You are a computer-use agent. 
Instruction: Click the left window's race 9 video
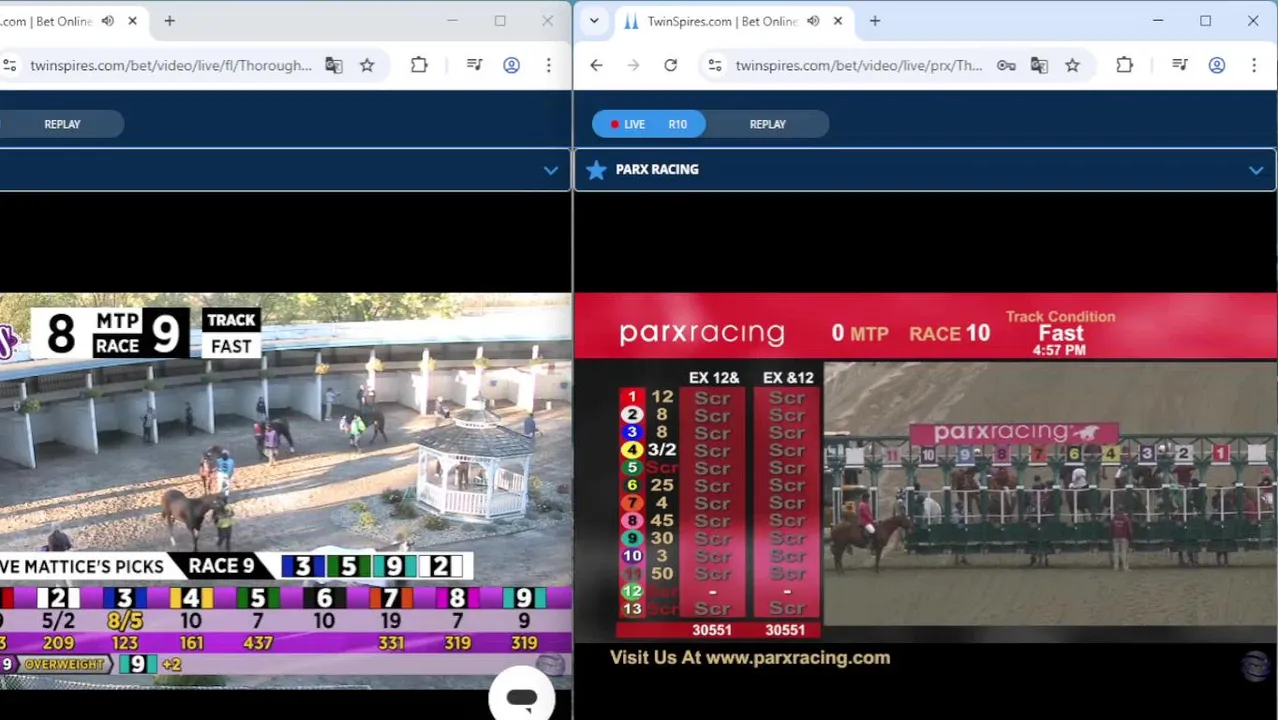point(286,490)
